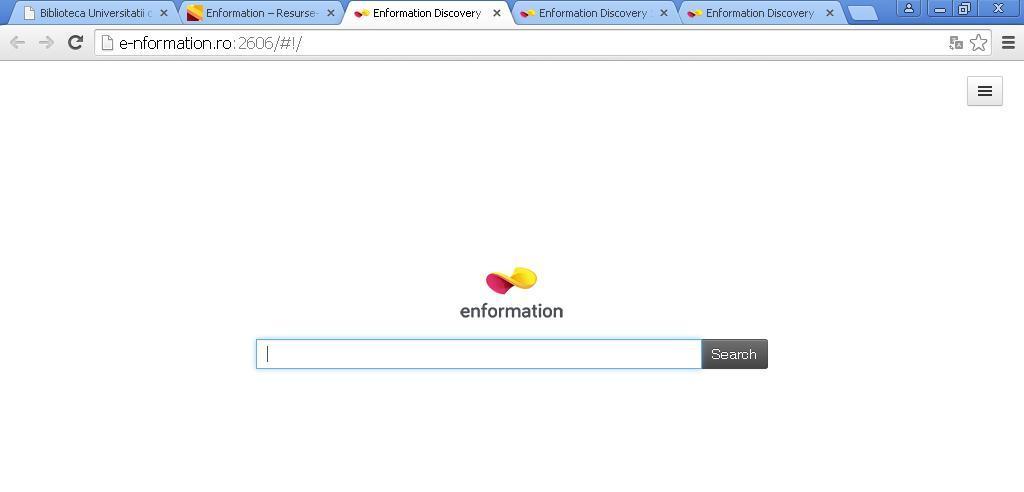Click the enformation logo
This screenshot has height=492, width=1024.
tap(511, 293)
